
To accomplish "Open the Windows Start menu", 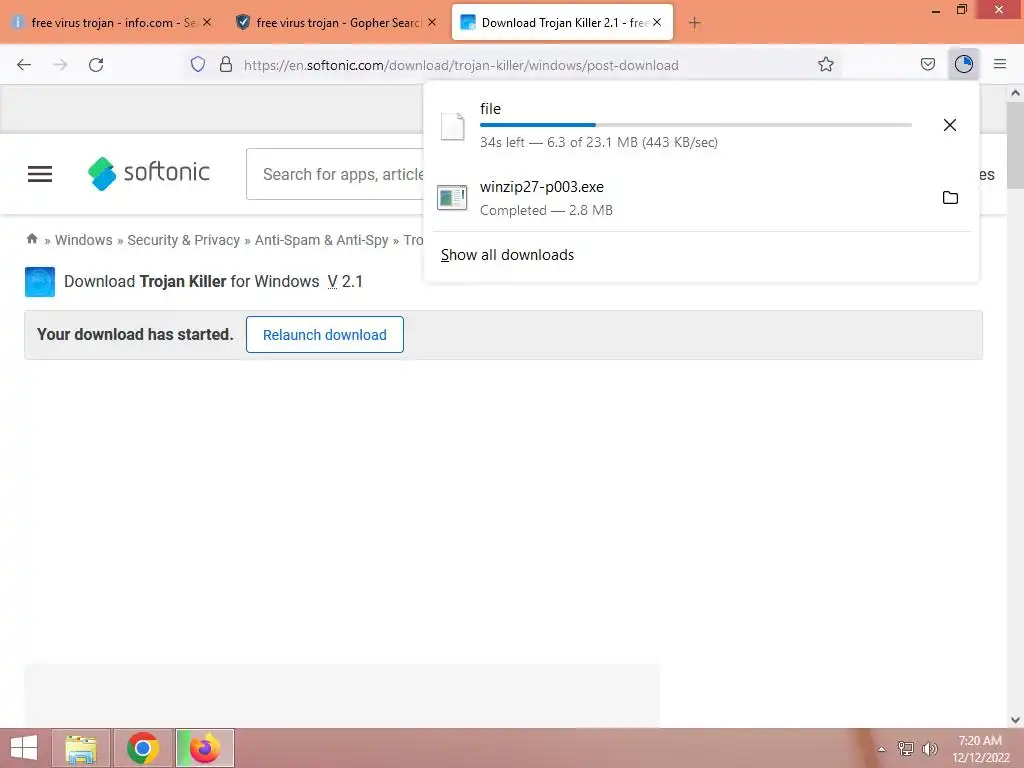I will 24,748.
